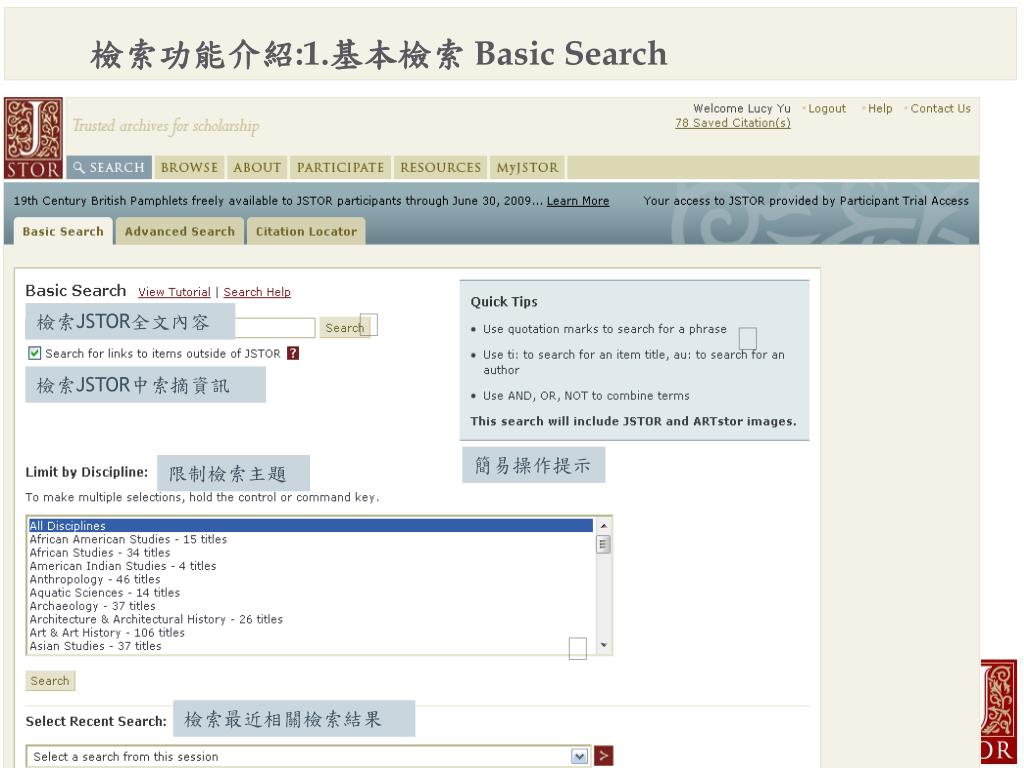Switch to the Basic Search tab
This screenshot has width=1024, height=768.
[63, 231]
